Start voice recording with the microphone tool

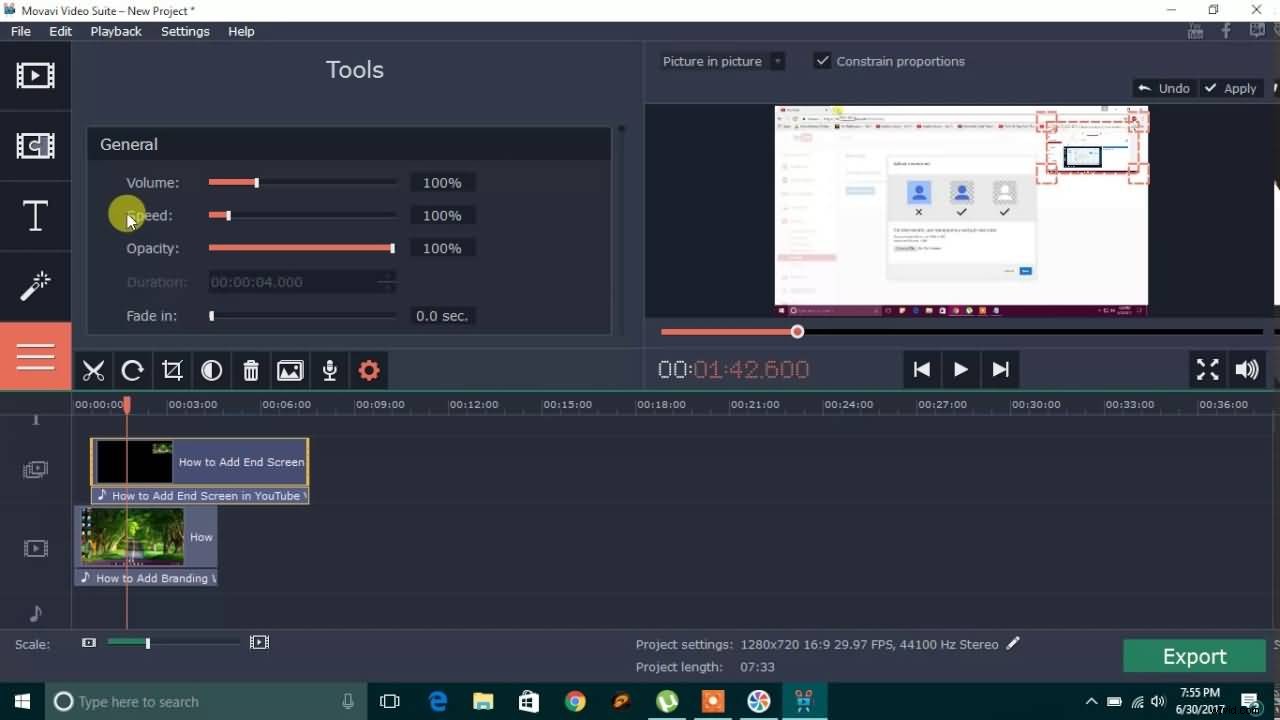point(329,370)
